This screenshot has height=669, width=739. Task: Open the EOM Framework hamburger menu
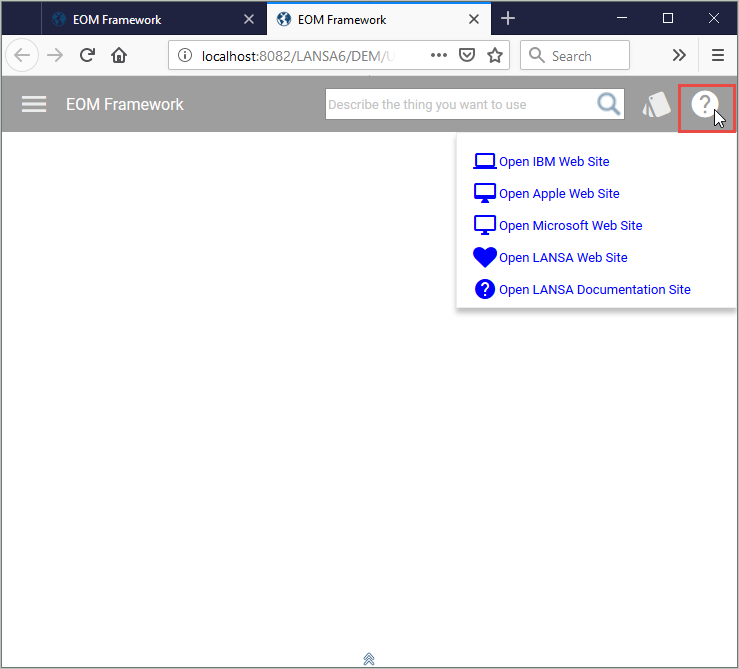(x=34, y=104)
